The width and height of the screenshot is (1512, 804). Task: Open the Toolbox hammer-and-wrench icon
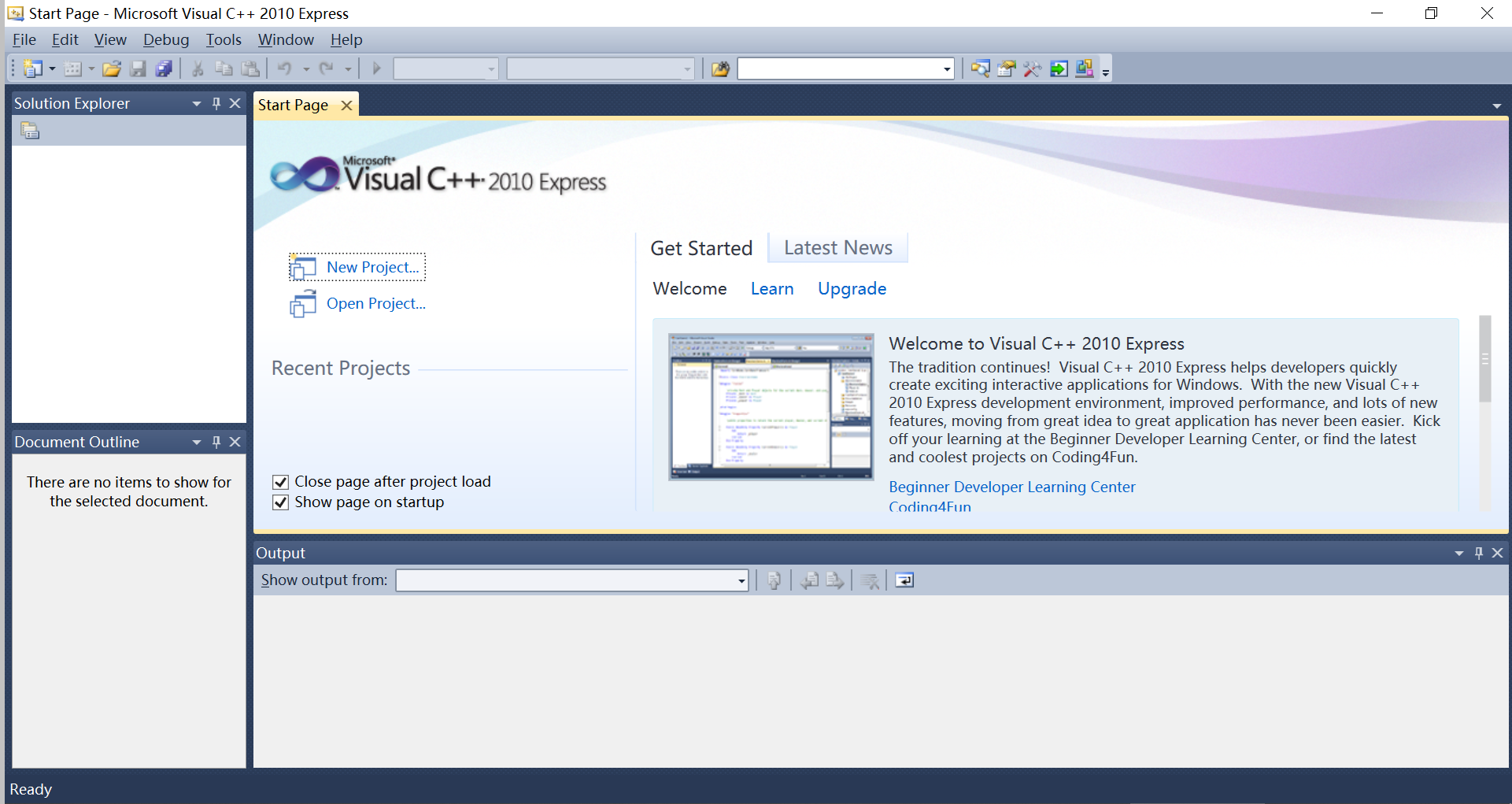tap(1032, 69)
